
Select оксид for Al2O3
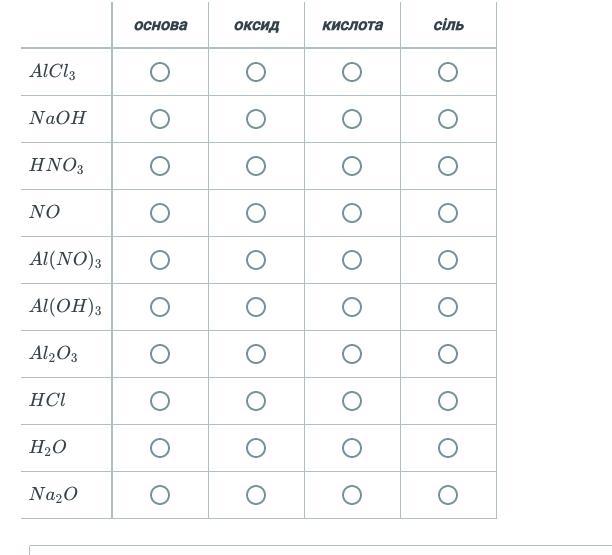256,354
